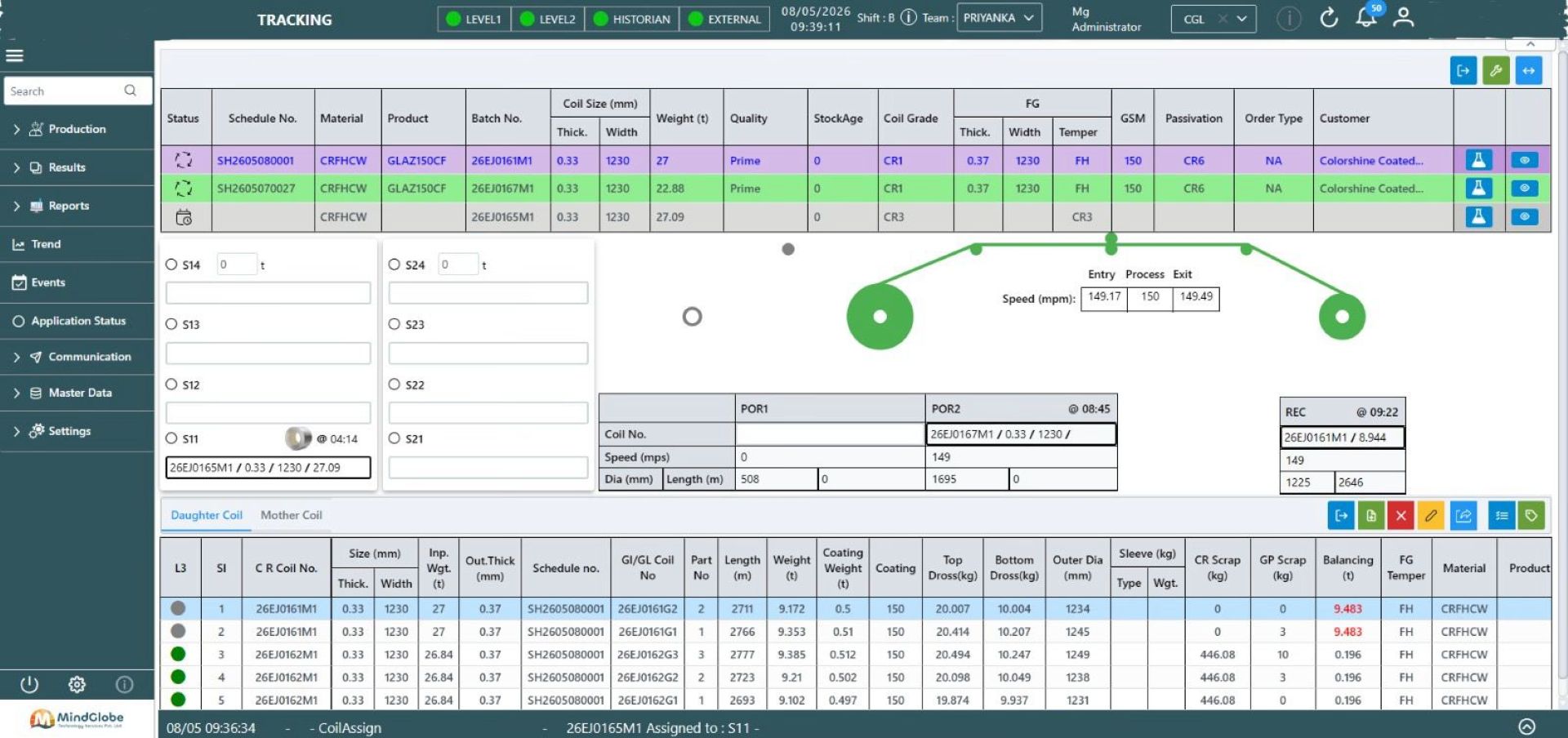Open the notifications bell icon
This screenshot has width=1568, height=738.
[x=1366, y=17]
